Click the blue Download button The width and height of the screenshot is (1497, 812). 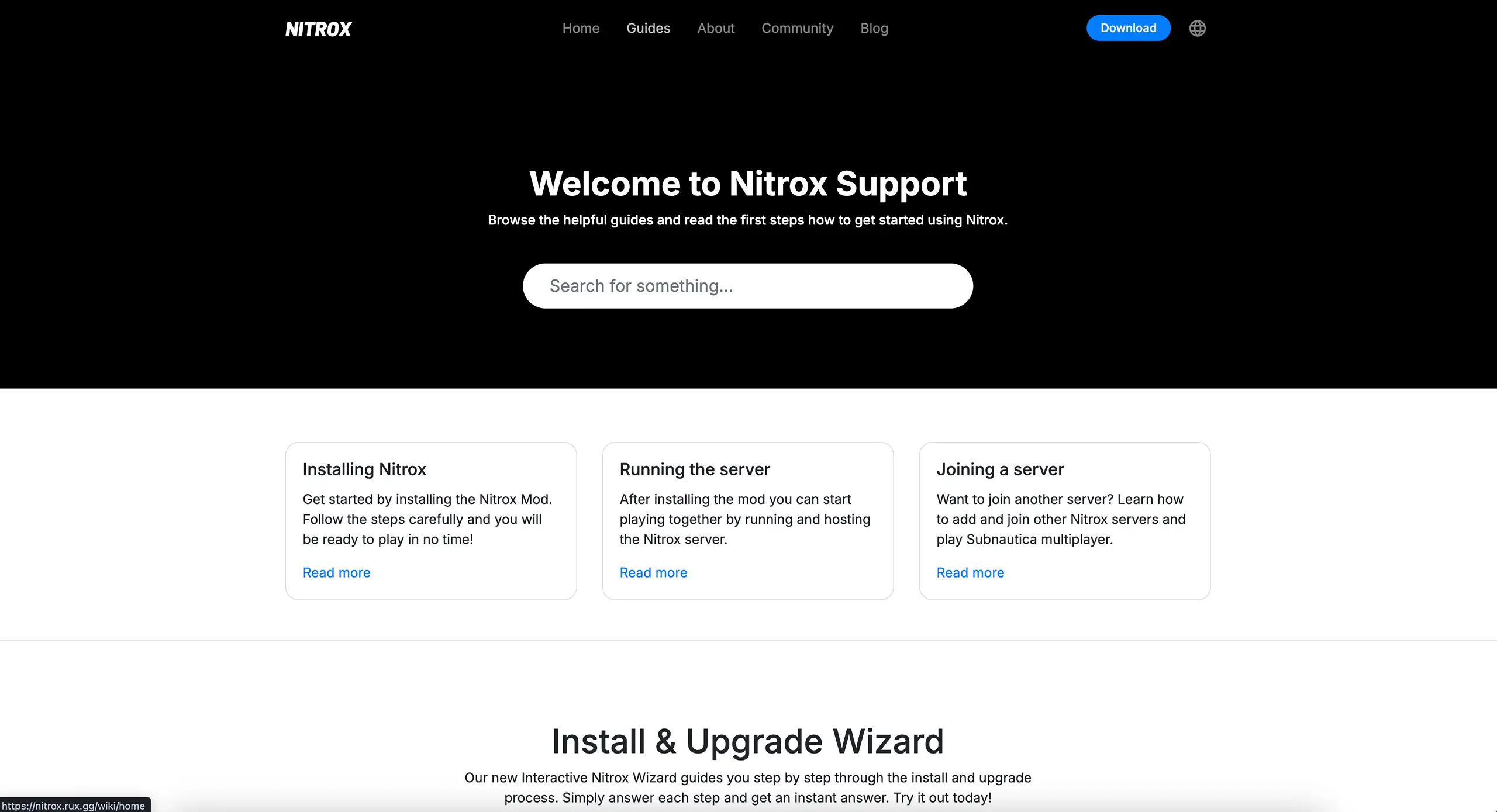1129,28
